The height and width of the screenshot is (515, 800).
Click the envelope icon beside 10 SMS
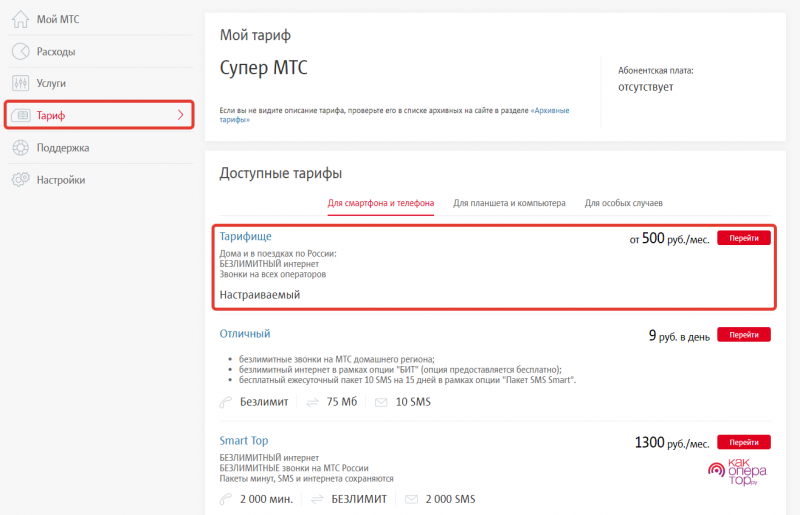381,403
